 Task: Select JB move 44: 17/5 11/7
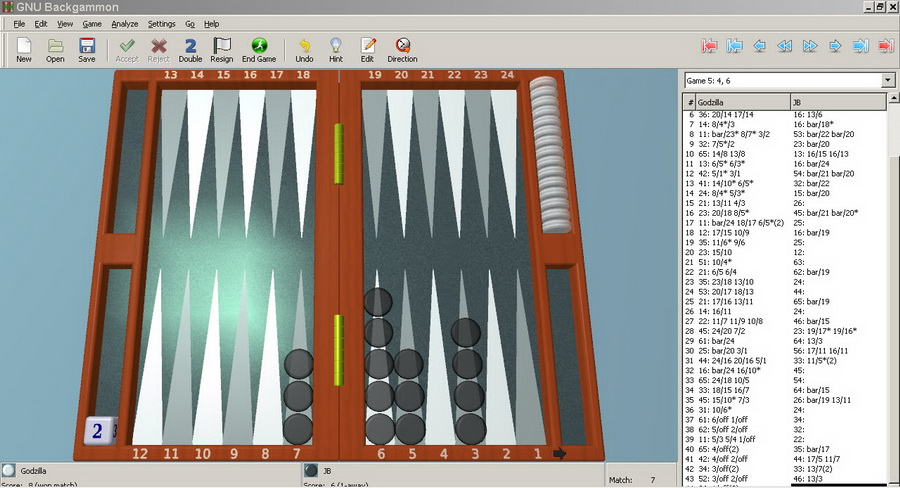(x=816, y=459)
